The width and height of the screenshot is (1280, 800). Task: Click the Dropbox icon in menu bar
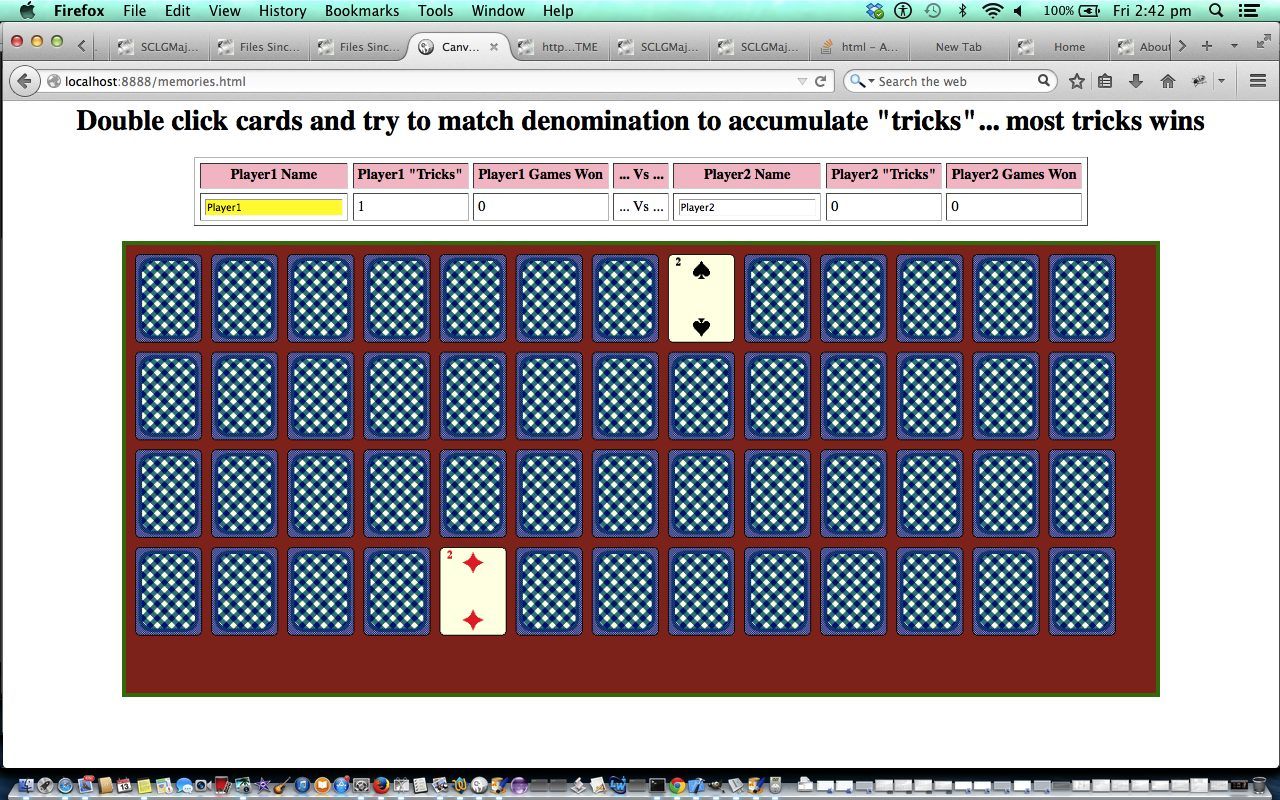[x=876, y=11]
